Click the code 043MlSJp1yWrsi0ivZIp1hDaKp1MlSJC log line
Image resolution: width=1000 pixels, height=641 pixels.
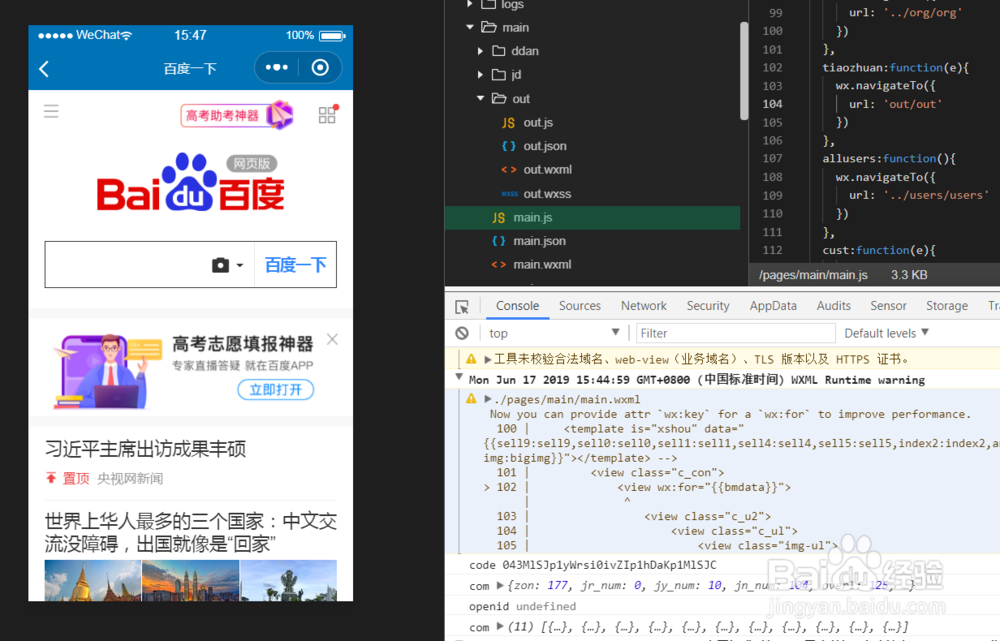click(x=593, y=565)
